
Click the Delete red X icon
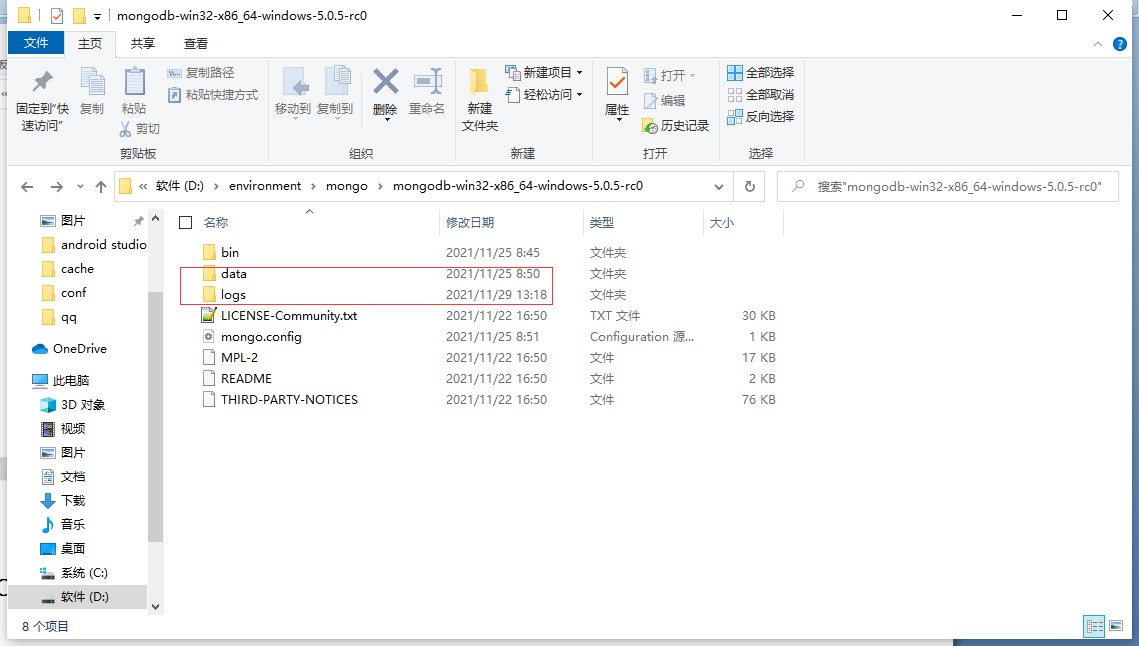pos(386,81)
